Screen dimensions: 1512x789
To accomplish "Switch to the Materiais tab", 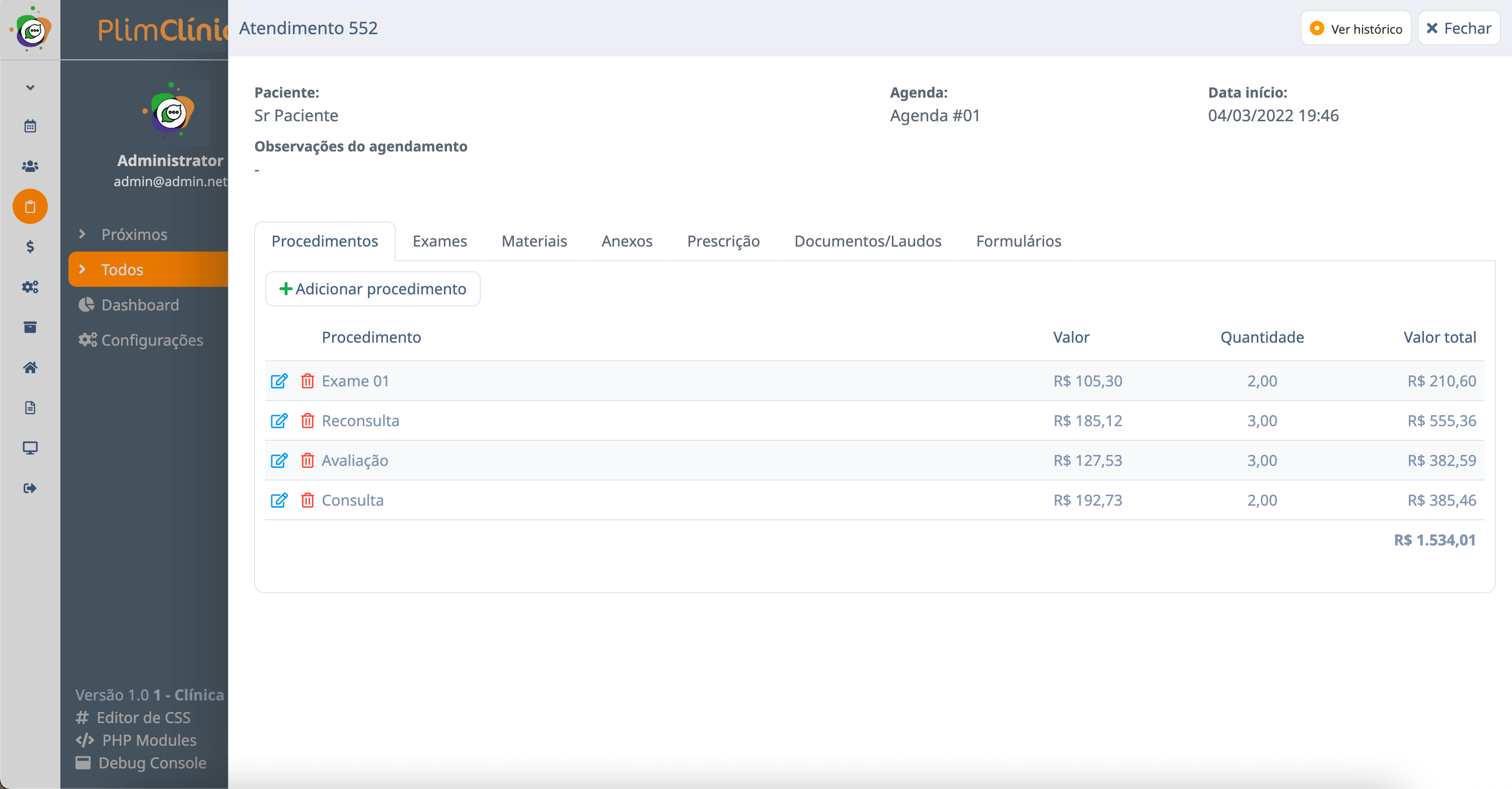I will coord(534,241).
